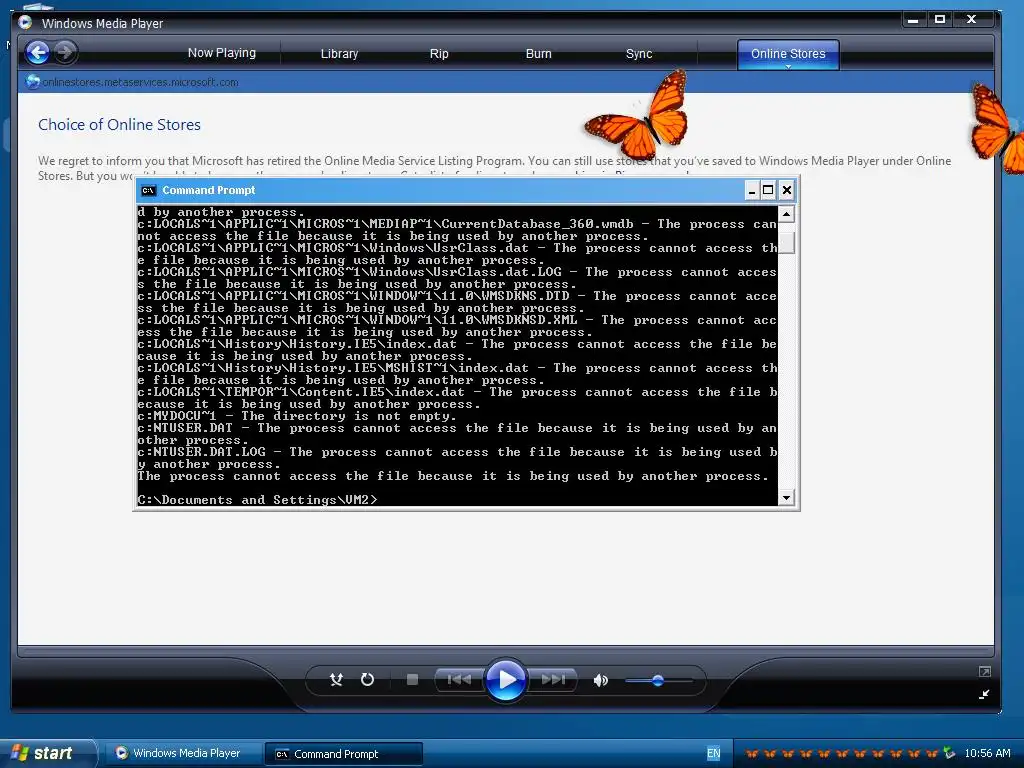Screen dimensions: 1024x768
Task: Select the Burn tab
Action: click(538, 54)
